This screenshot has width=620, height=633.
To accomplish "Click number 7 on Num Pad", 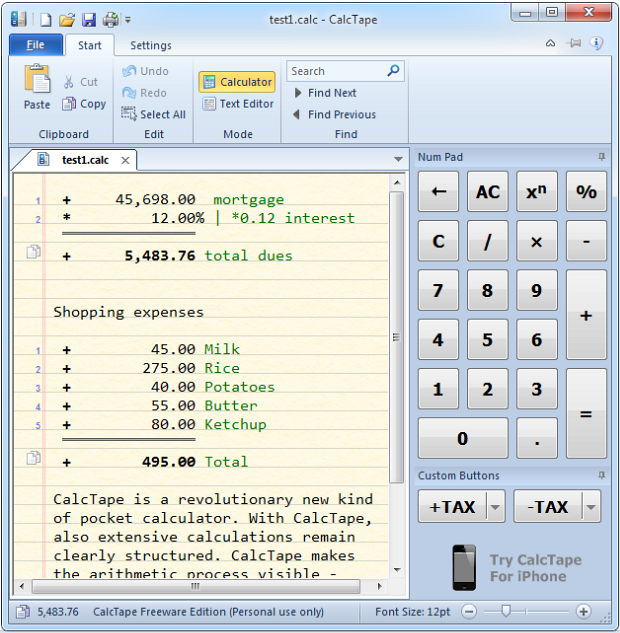I will point(438,290).
